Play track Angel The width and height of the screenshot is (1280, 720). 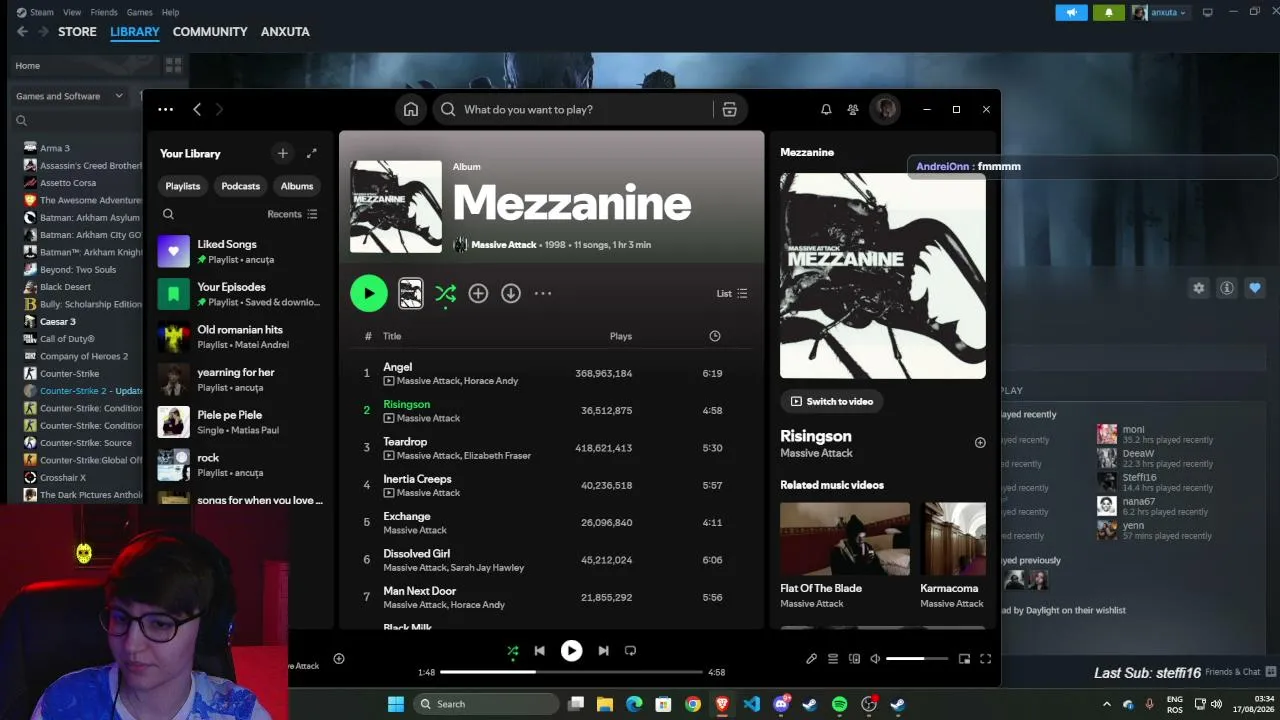click(x=551, y=373)
